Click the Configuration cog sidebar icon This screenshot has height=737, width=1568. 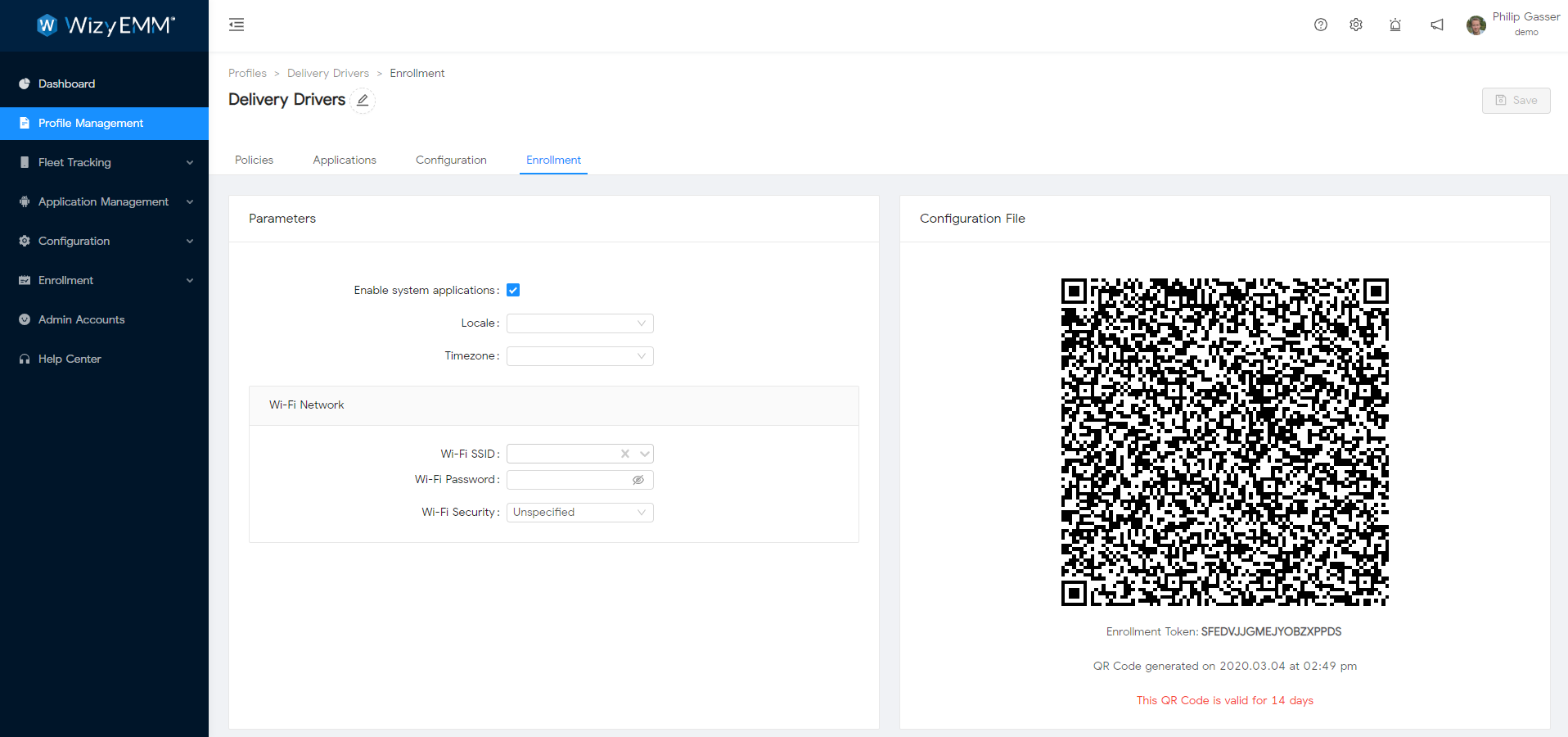click(x=25, y=241)
